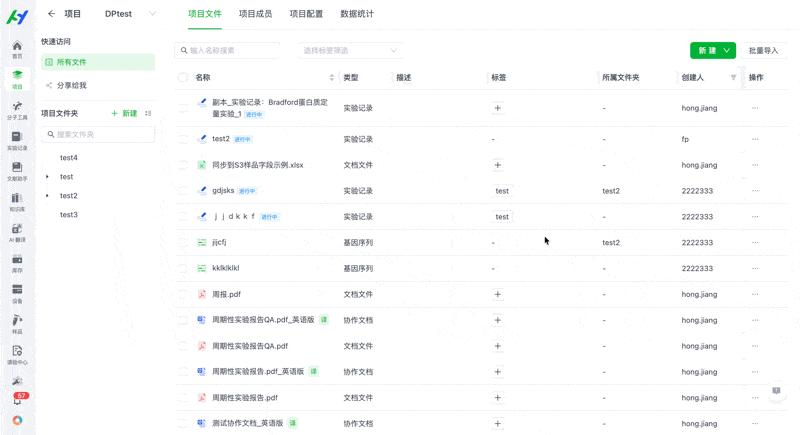Switch to the 项目文件 tab

point(205,14)
